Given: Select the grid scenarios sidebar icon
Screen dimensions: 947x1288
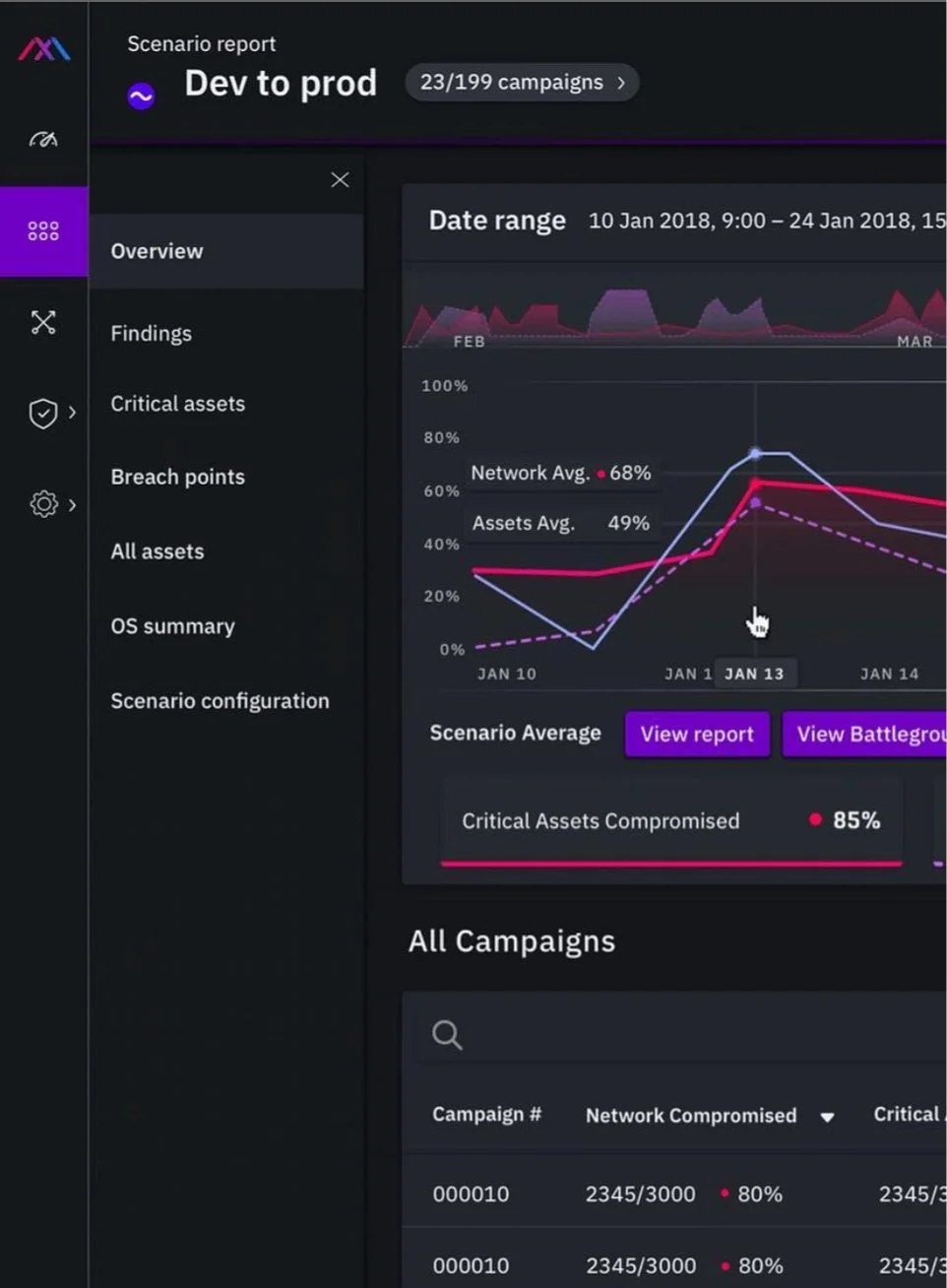Looking at the screenshot, I should click(x=43, y=231).
